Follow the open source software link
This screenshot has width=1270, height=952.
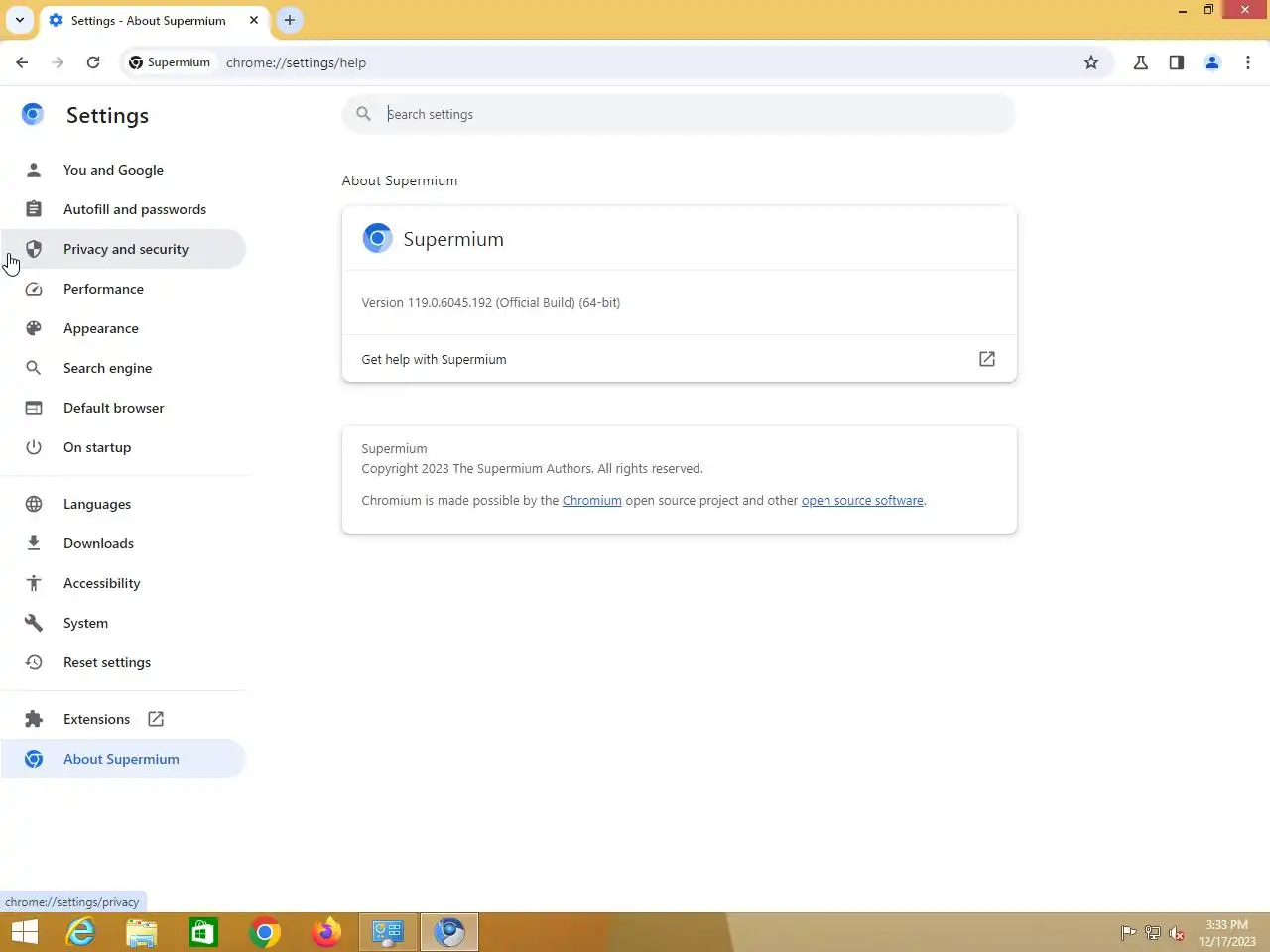862,501
